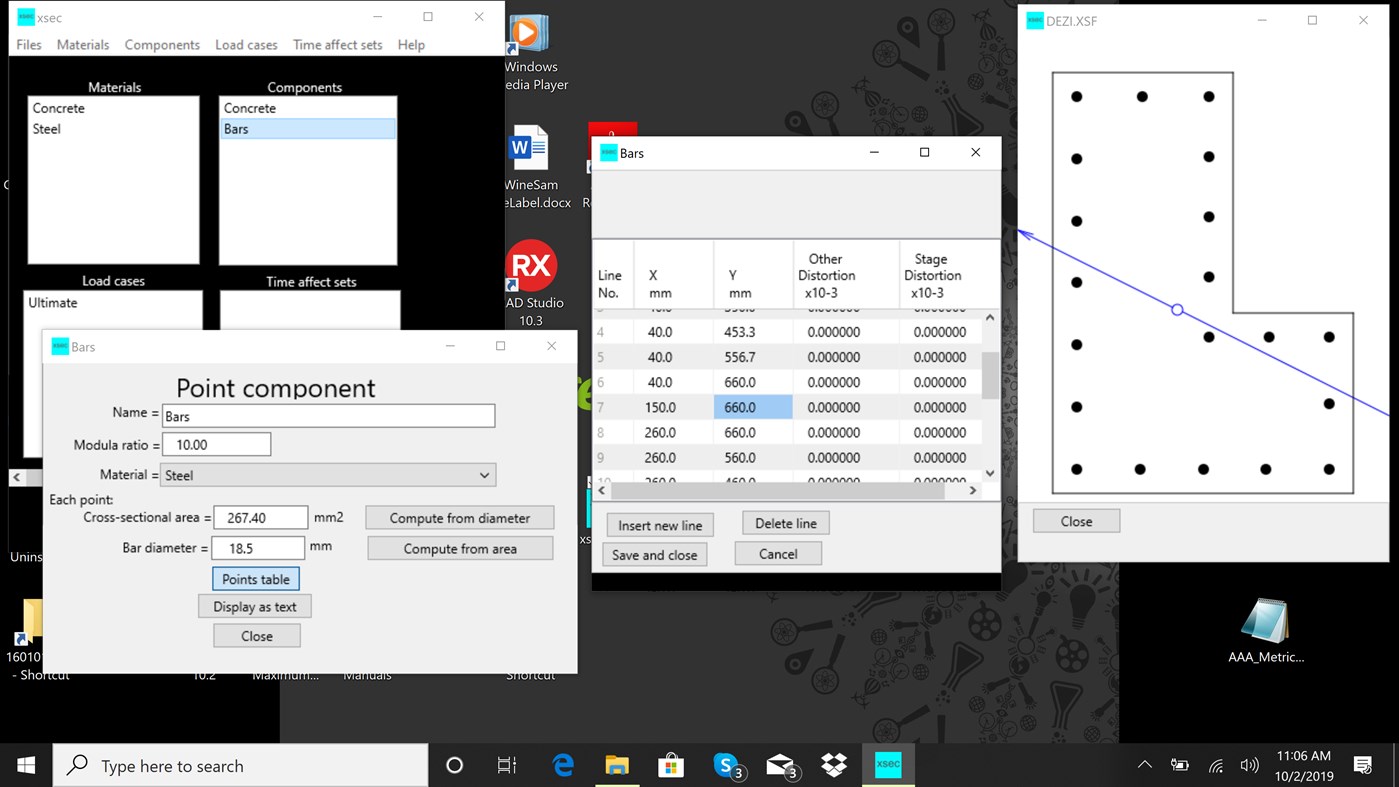The image size is (1399, 787).
Task: Open Dropbox from the taskbar
Action: click(833, 765)
